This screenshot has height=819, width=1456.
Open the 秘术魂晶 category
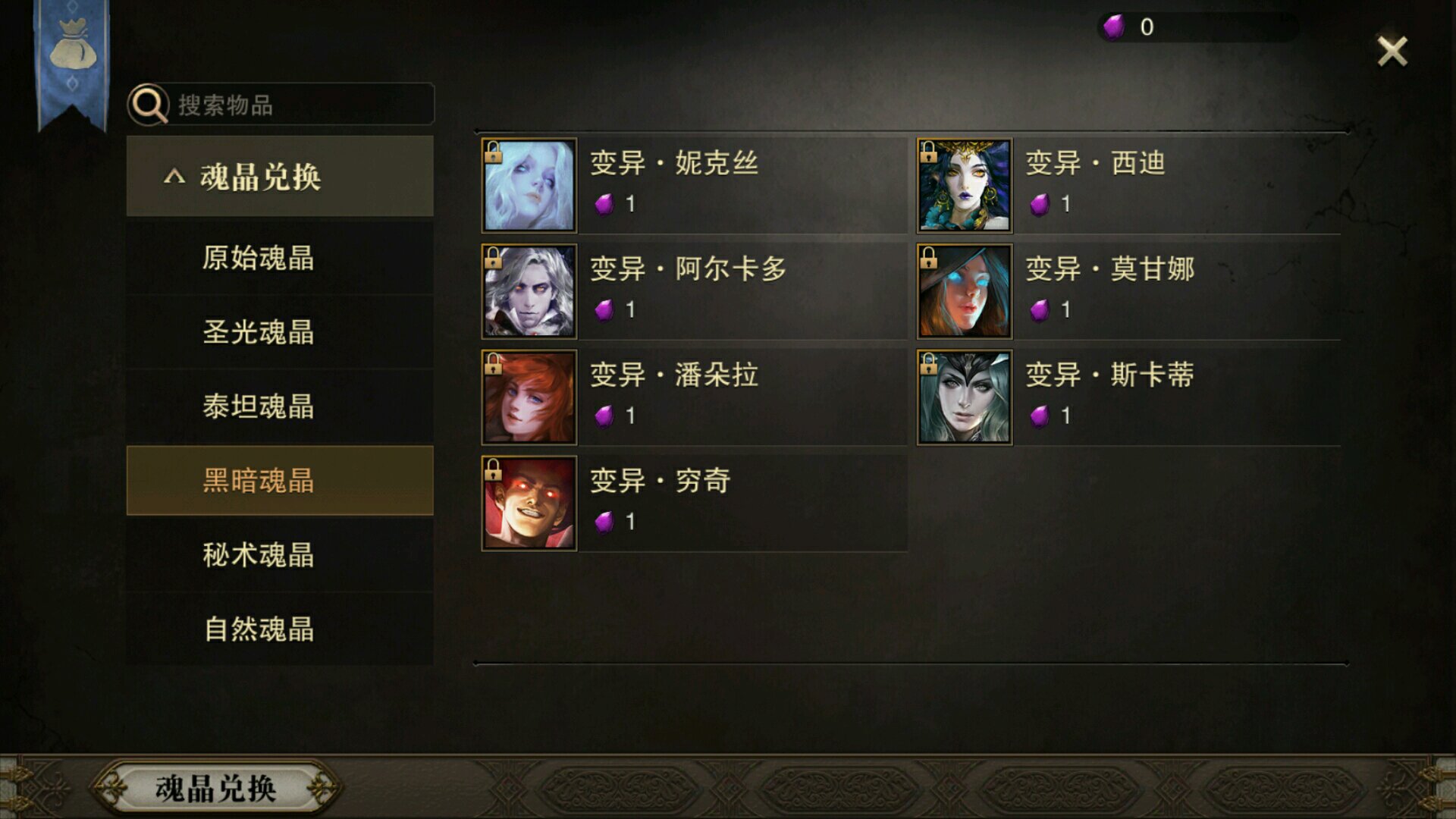tap(280, 555)
